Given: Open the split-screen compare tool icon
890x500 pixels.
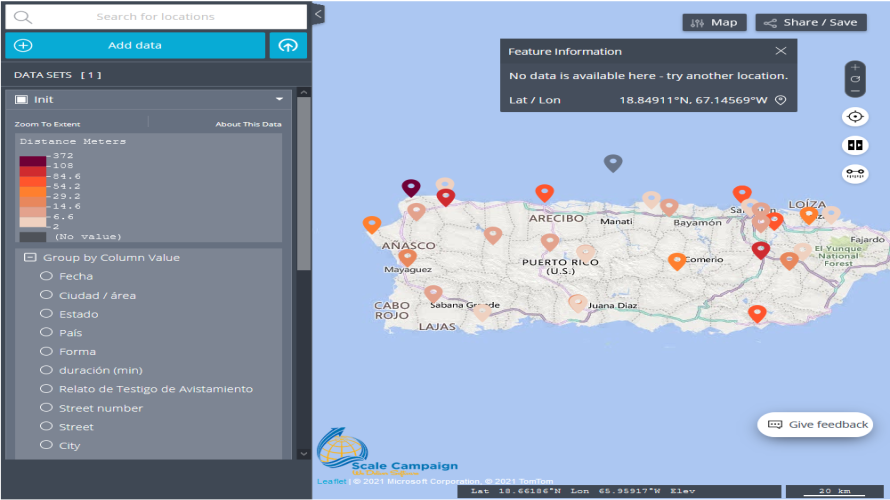Looking at the screenshot, I should coord(855,144).
